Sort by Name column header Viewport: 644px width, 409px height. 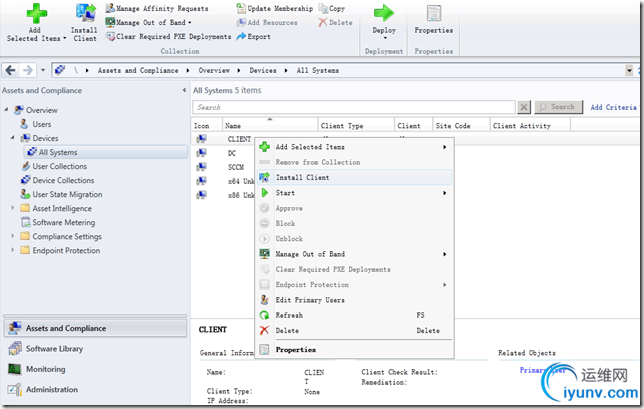pyautogui.click(x=270, y=125)
